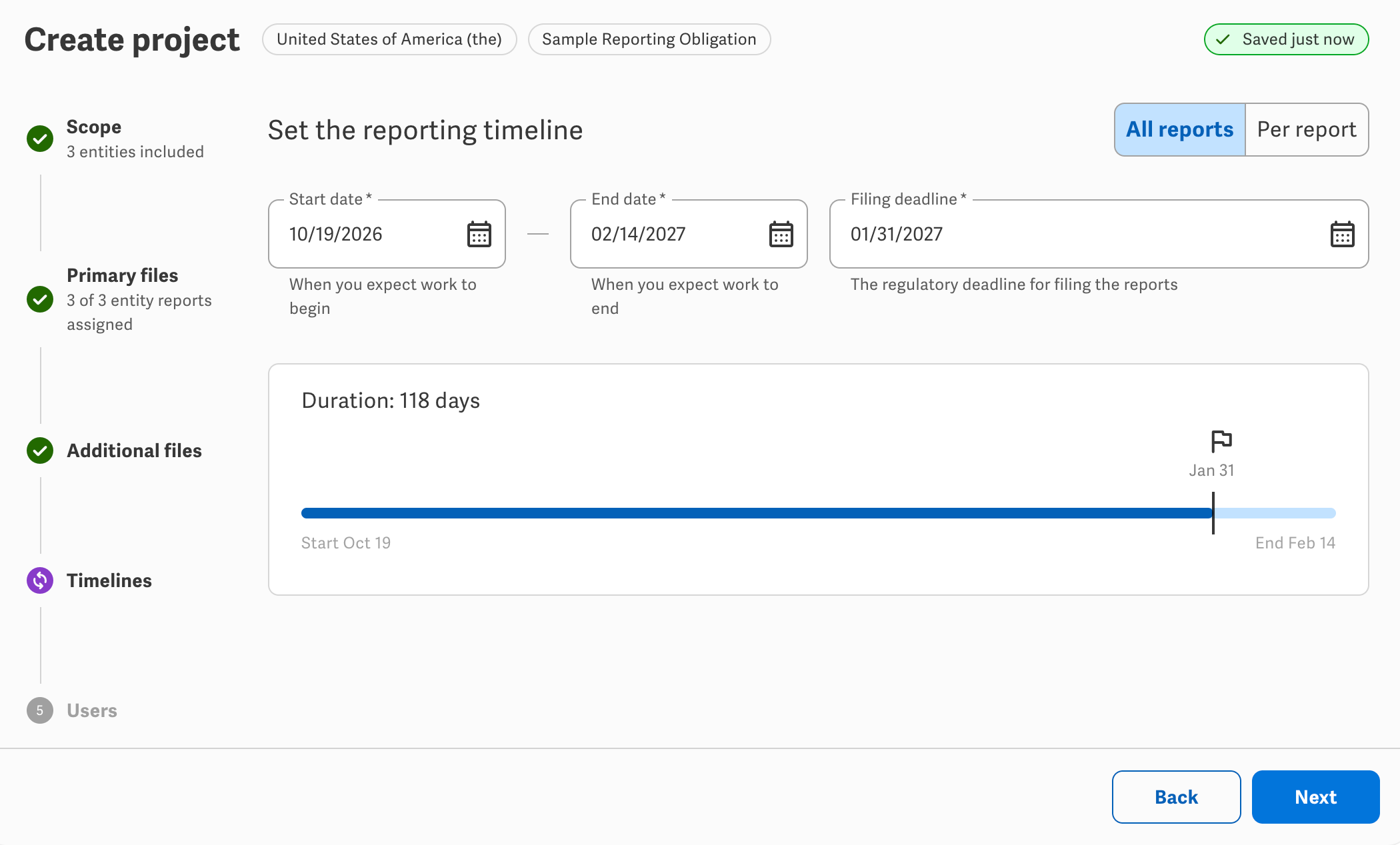Screen dimensions: 1400x845
Task: Click the Scope step green checkmark
Action: (40, 139)
